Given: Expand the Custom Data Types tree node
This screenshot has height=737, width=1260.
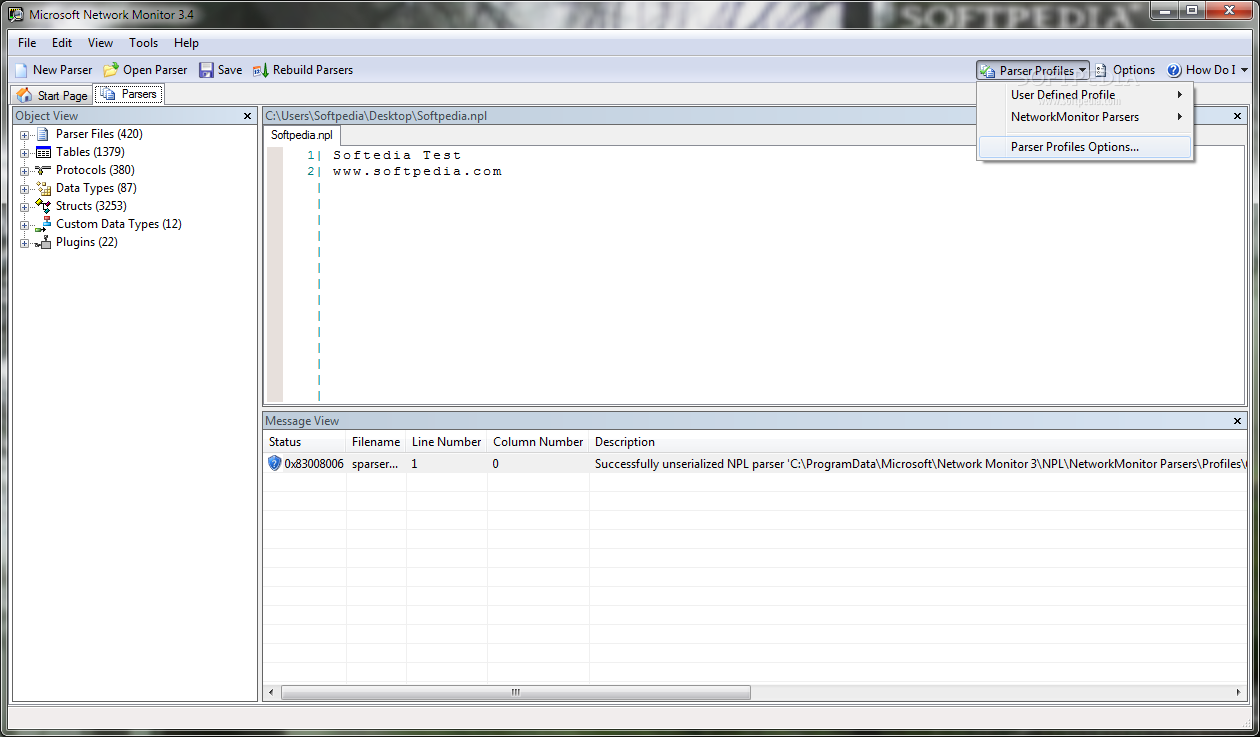Looking at the screenshot, I should [x=25, y=224].
